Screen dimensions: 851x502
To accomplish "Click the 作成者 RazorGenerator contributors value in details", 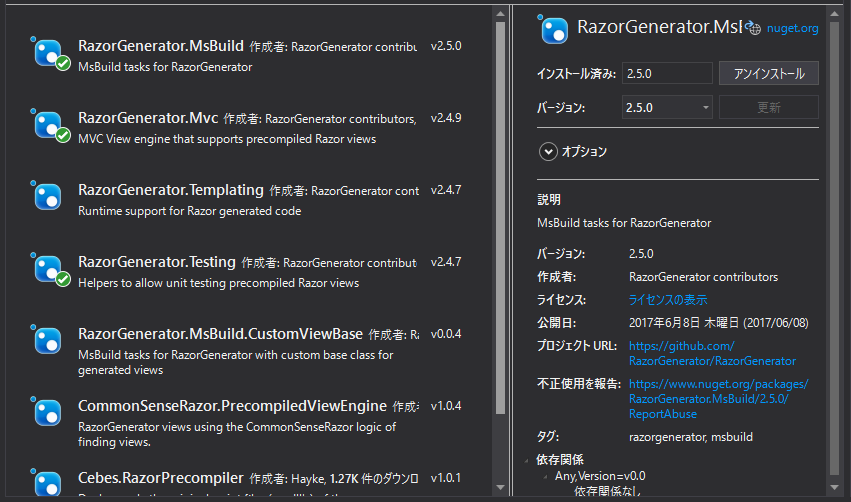I will 703,277.
